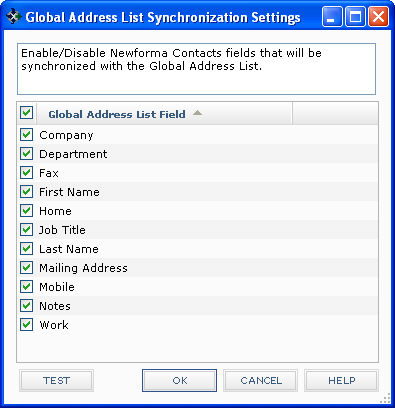This screenshot has height=408, width=395.
Task: Toggle the select-all checkbox in header
Action: click(26, 113)
